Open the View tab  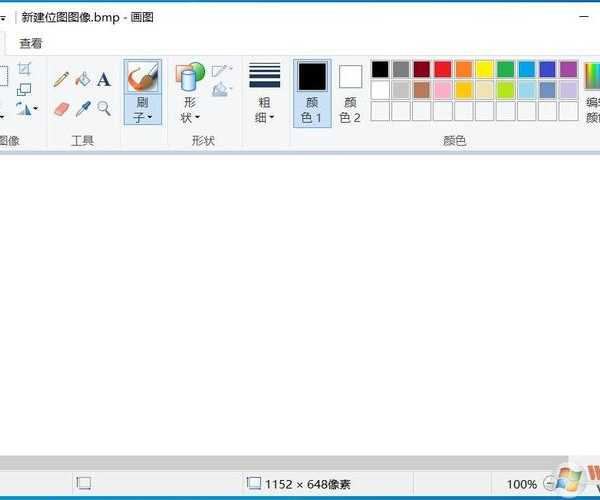coord(31,44)
